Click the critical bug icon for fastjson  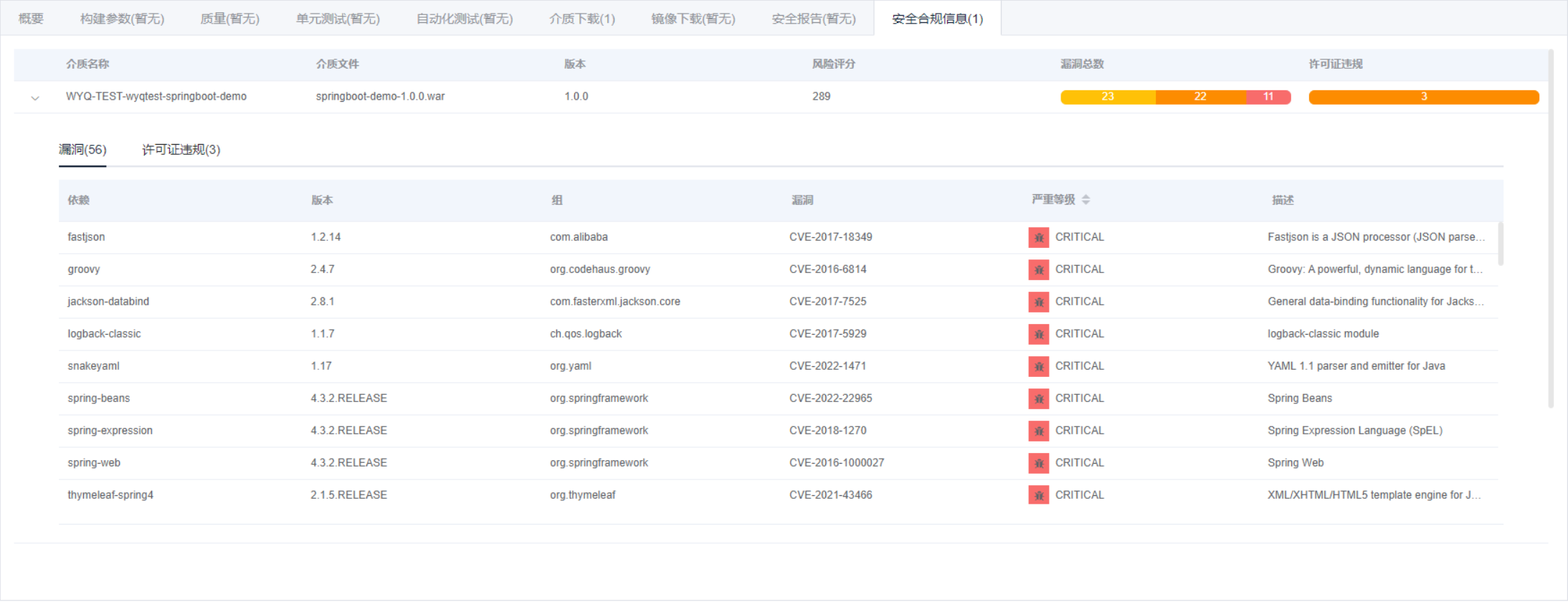point(1038,237)
